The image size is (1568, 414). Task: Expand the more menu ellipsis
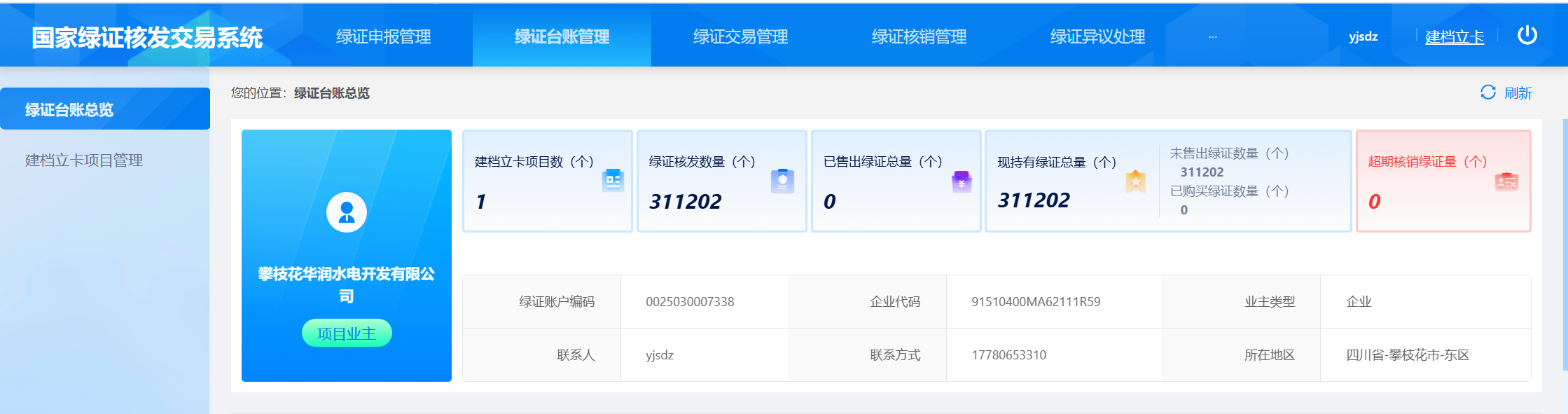point(1212,36)
